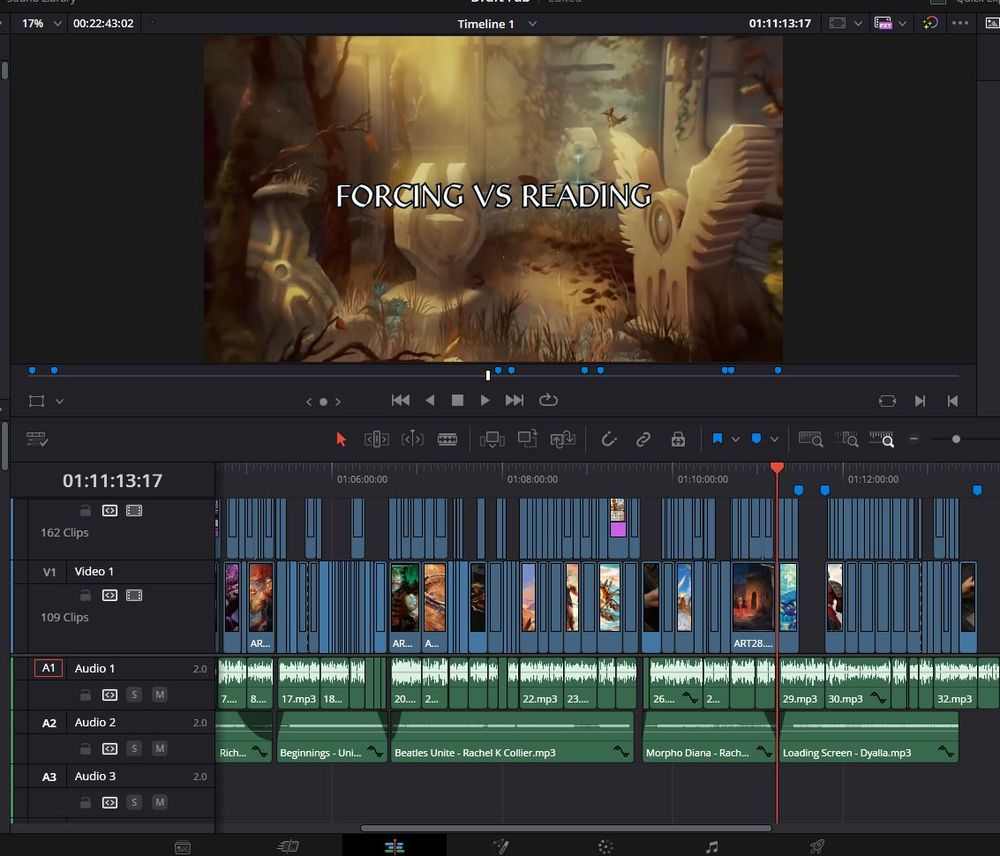This screenshot has height=856, width=1000.
Task: Switch to the Media page
Action: point(182,847)
